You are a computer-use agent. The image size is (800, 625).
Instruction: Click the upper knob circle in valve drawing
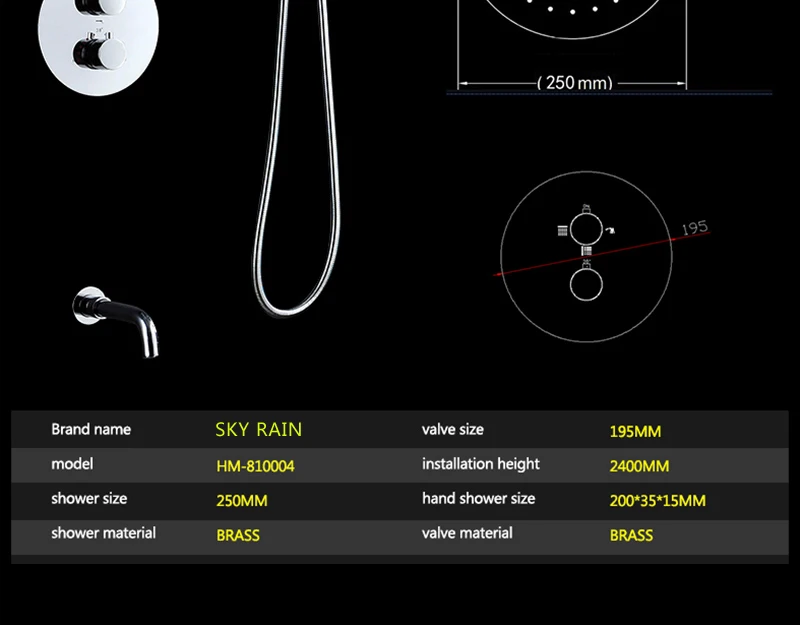click(586, 229)
